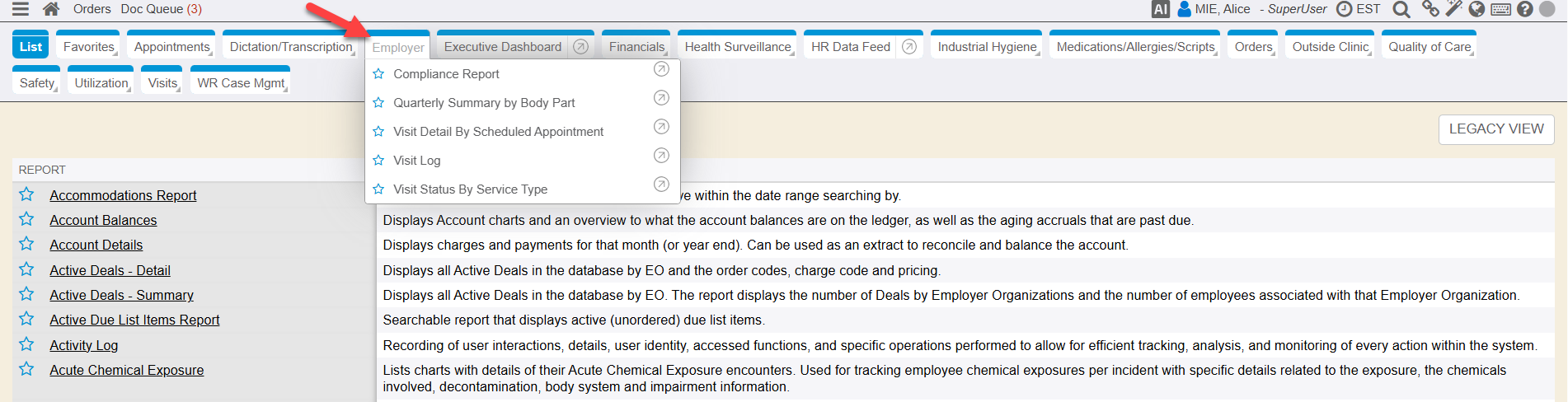The width and height of the screenshot is (1568, 402).
Task: Switch to the List tab
Action: point(31,47)
